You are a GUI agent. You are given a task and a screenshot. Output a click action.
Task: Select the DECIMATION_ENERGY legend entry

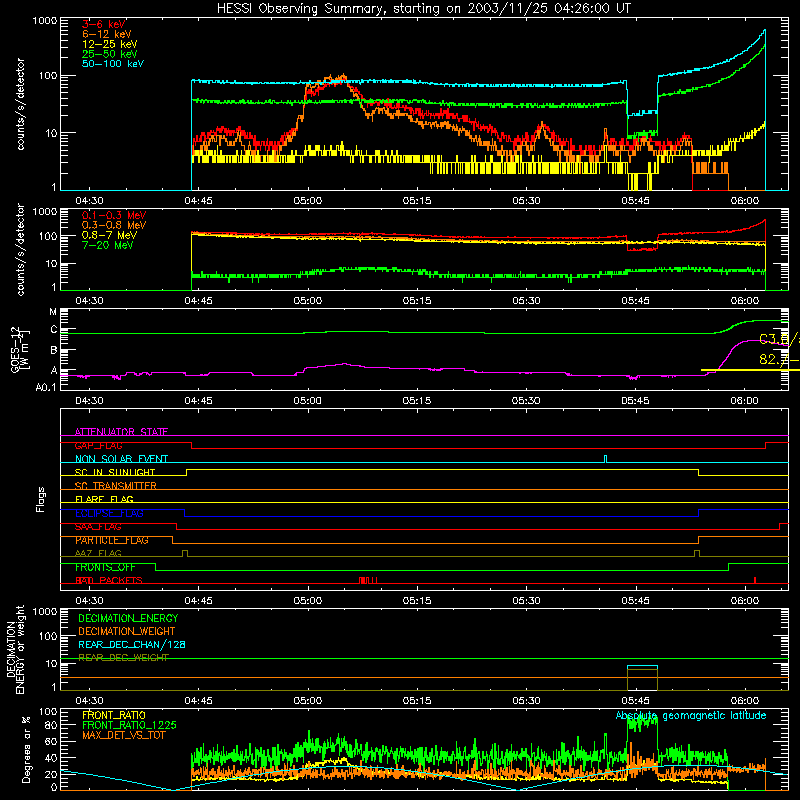click(x=128, y=618)
